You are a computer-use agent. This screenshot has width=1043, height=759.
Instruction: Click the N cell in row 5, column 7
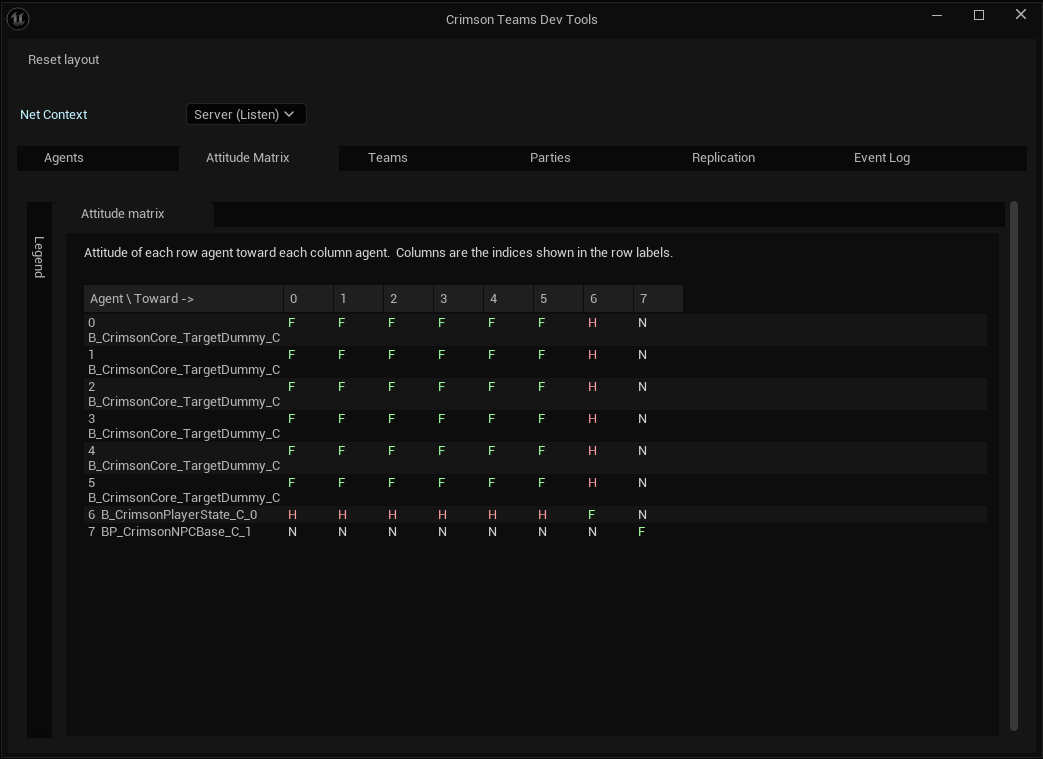[x=642, y=483]
